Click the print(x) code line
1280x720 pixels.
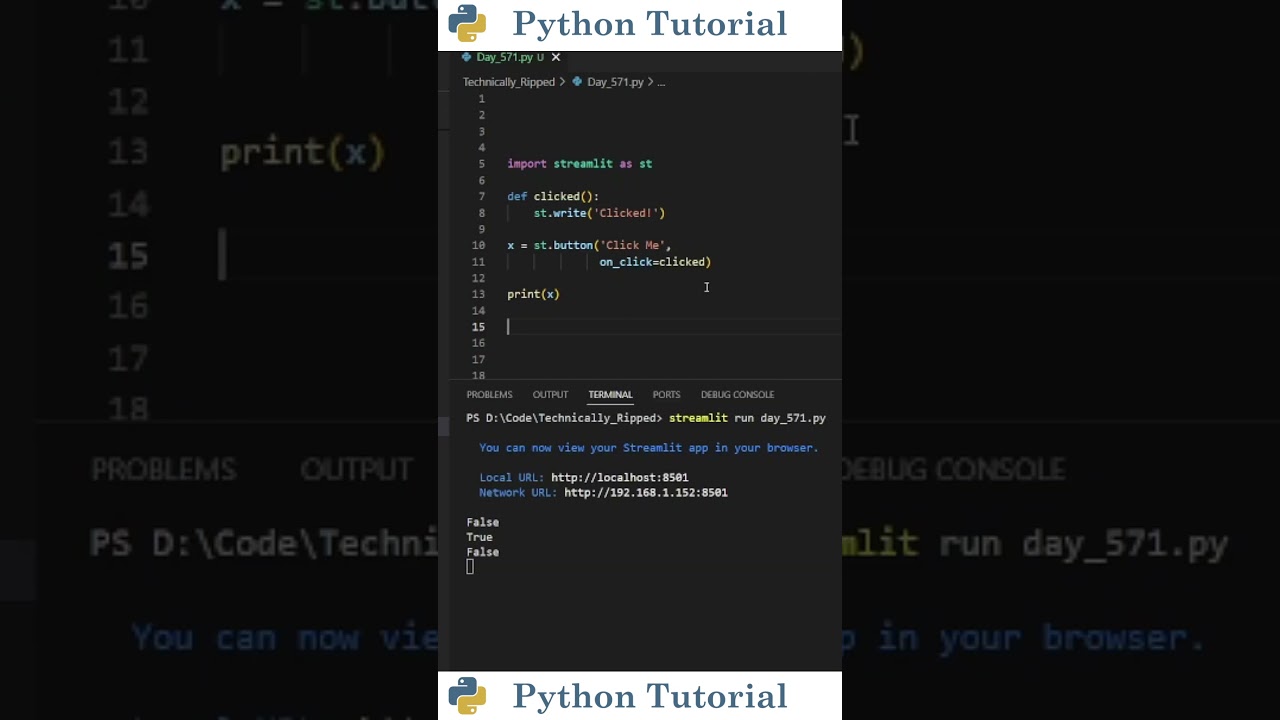pos(533,294)
